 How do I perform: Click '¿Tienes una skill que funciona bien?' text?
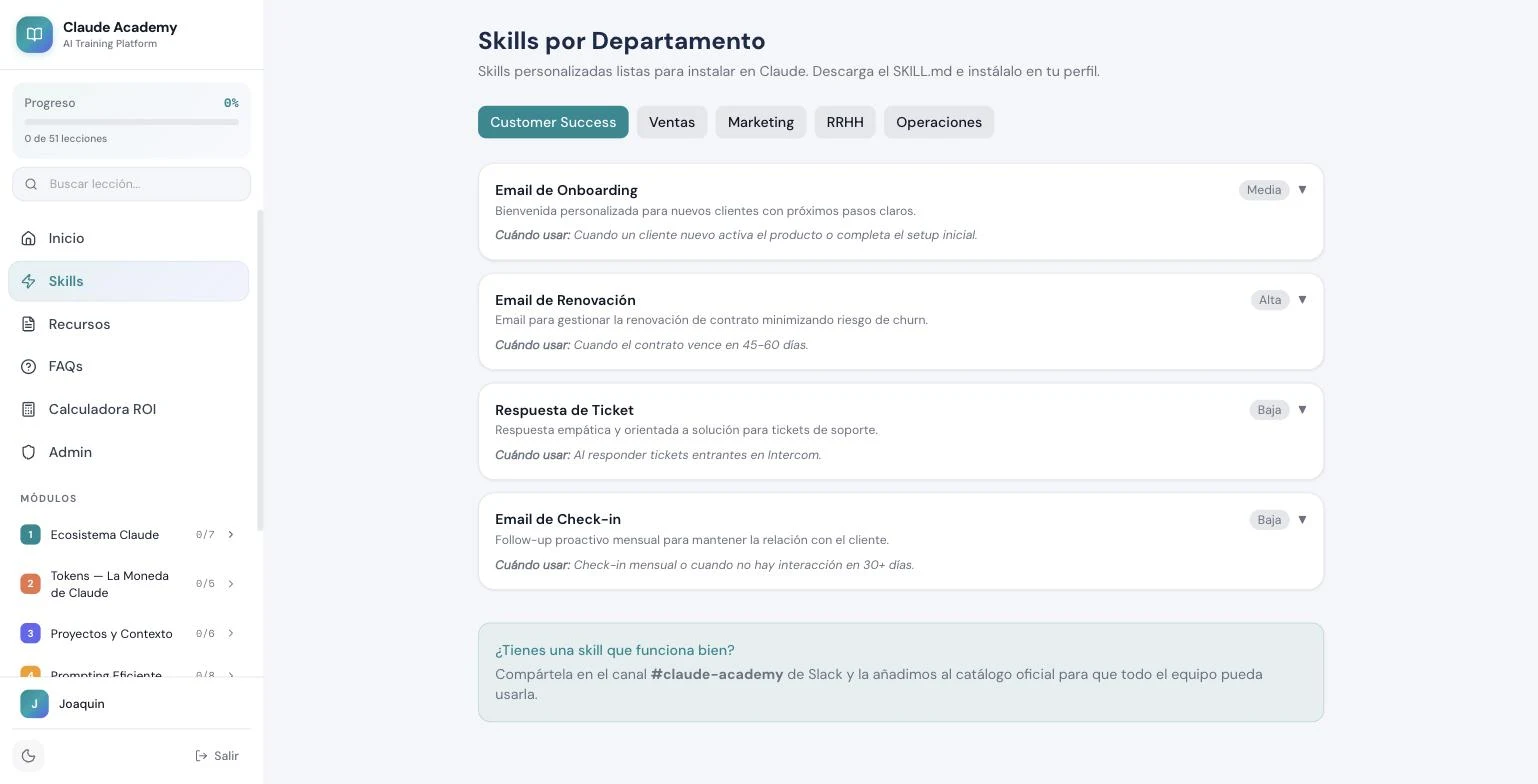(615, 650)
